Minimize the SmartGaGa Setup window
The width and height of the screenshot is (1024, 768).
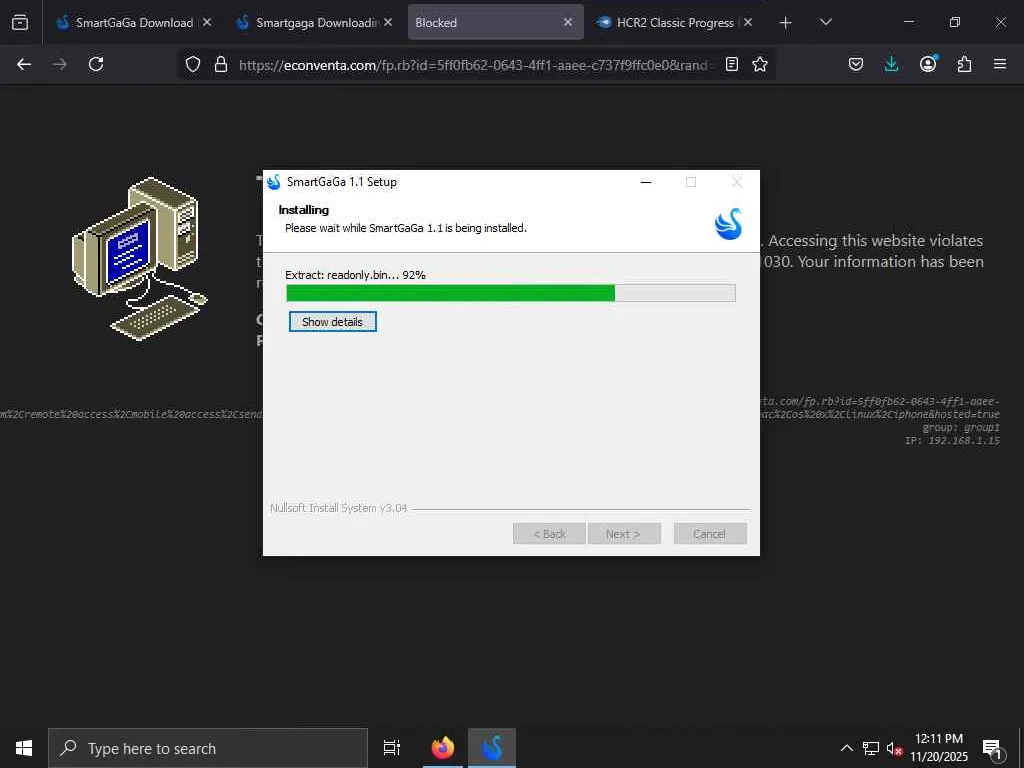click(x=647, y=182)
